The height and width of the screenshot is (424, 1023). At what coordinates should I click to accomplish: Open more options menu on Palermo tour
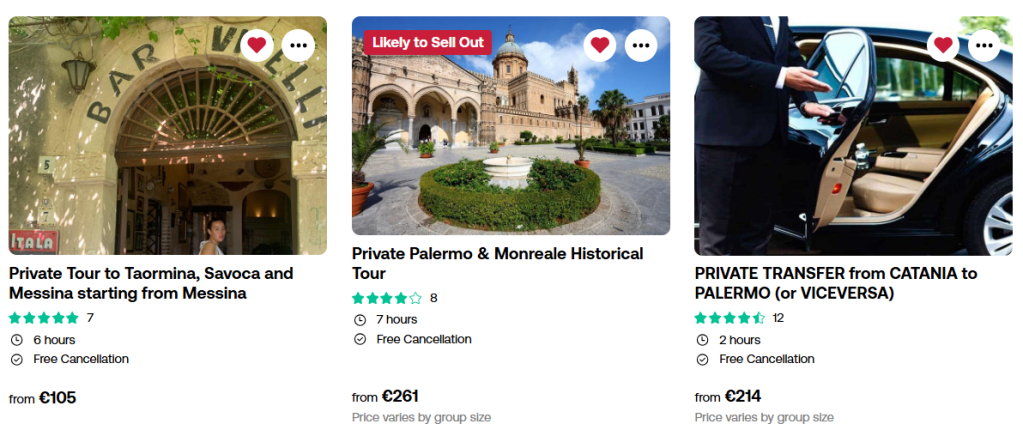point(641,45)
